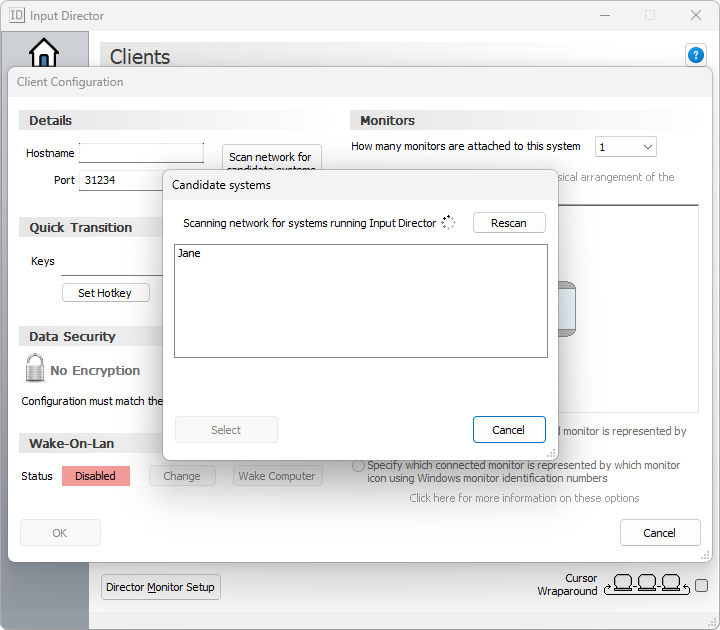Image resolution: width=720 pixels, height=630 pixels.
Task: Click the scanning progress spinner
Action: (448, 223)
